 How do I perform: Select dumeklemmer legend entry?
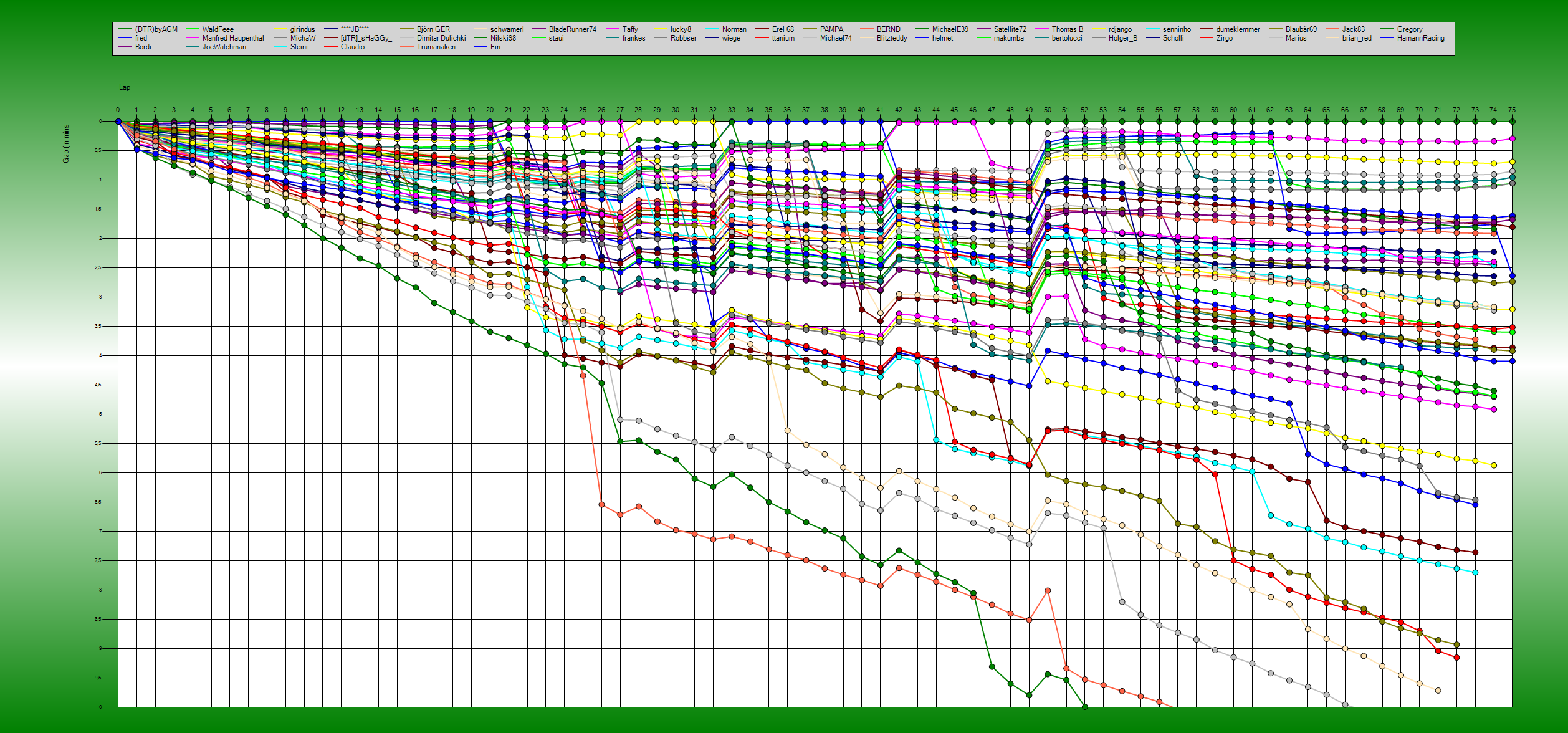pyautogui.click(x=1238, y=29)
